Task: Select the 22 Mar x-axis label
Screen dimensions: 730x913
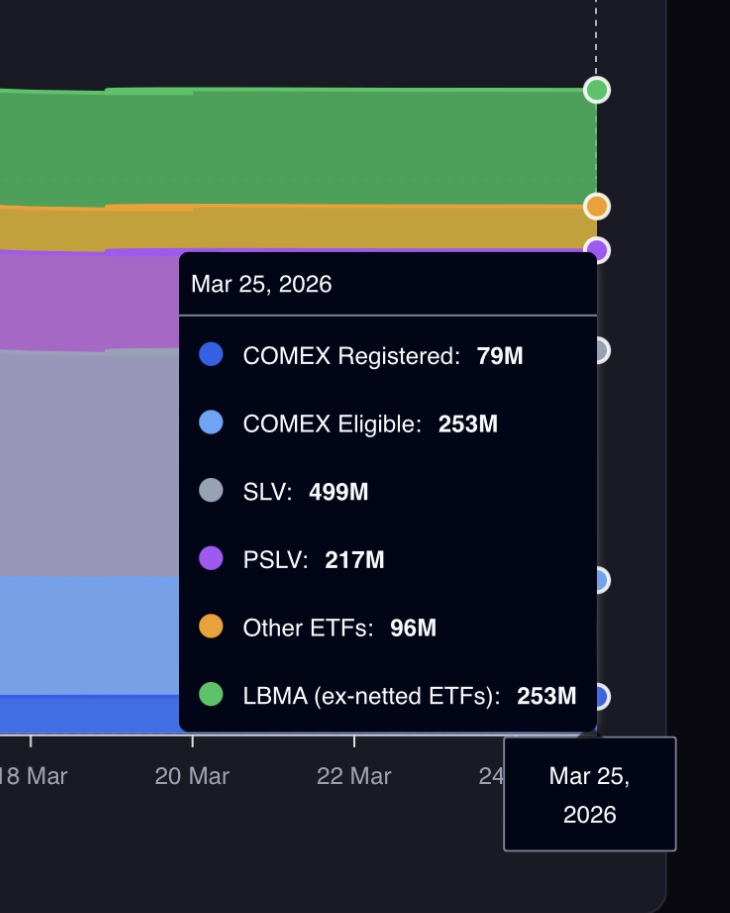Action: 354,776
